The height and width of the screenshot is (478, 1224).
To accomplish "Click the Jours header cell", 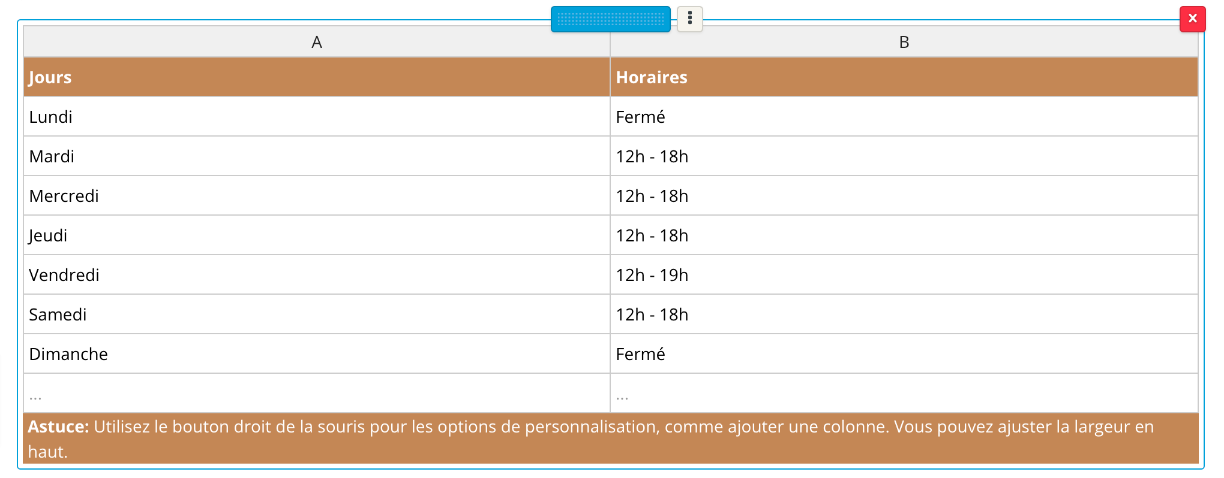I will point(317,77).
